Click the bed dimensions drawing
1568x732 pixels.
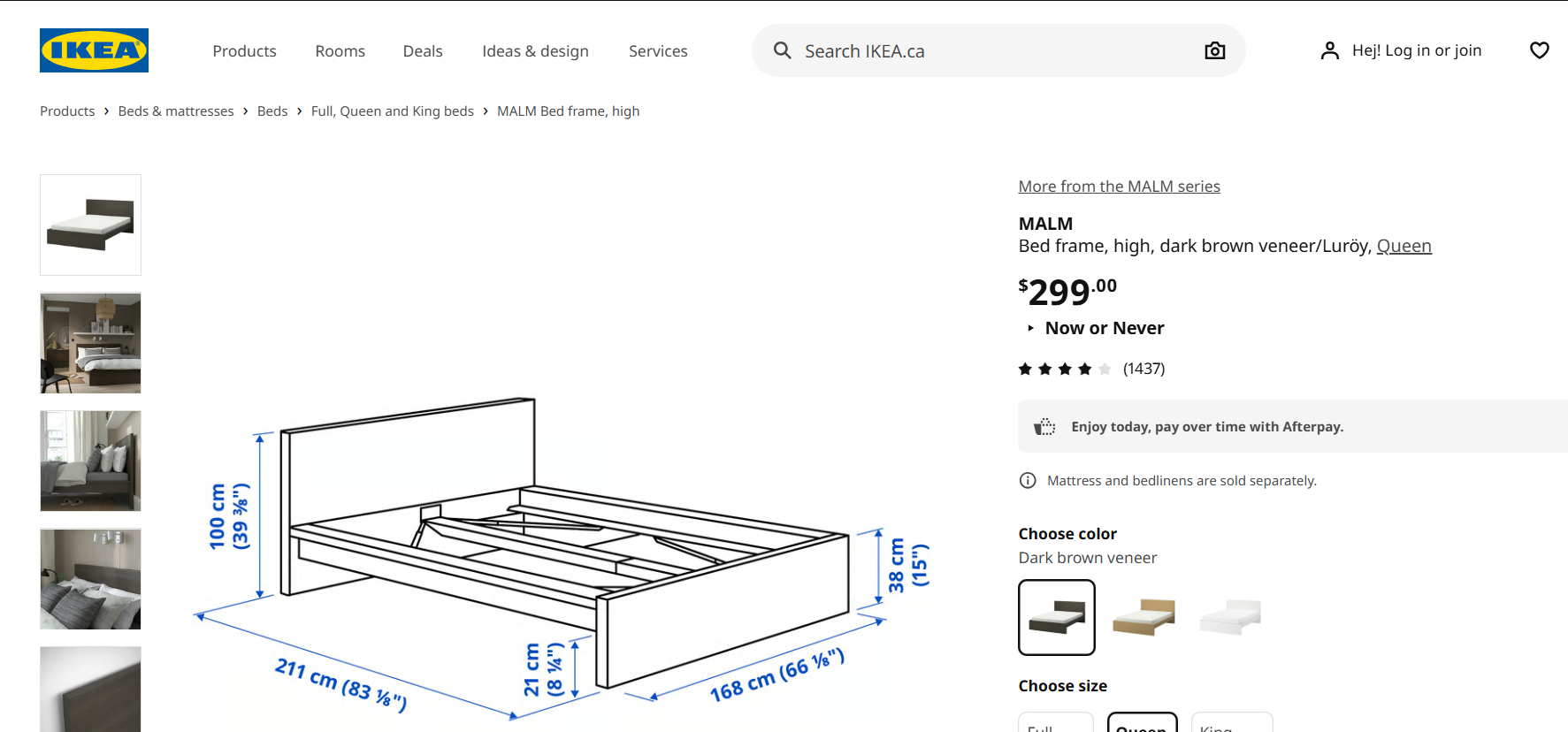pyautogui.click(x=562, y=559)
